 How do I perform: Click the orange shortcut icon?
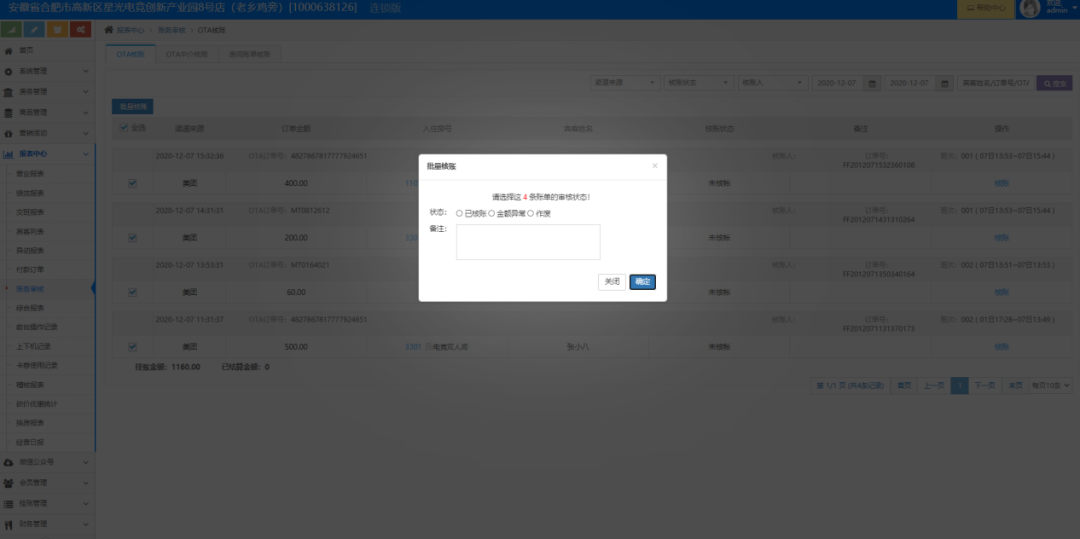click(x=57, y=30)
